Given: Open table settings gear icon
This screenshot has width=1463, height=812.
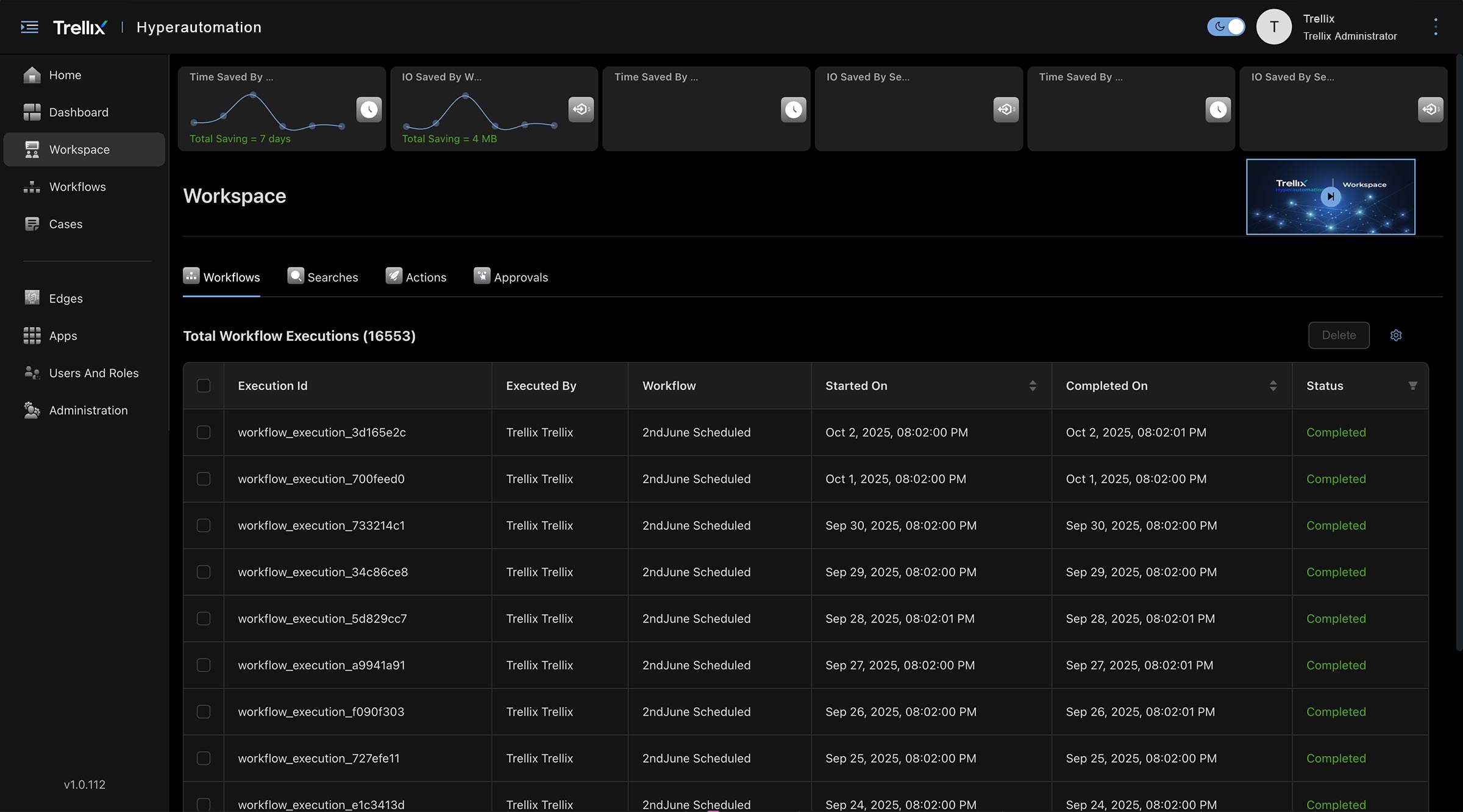Looking at the screenshot, I should (1396, 335).
